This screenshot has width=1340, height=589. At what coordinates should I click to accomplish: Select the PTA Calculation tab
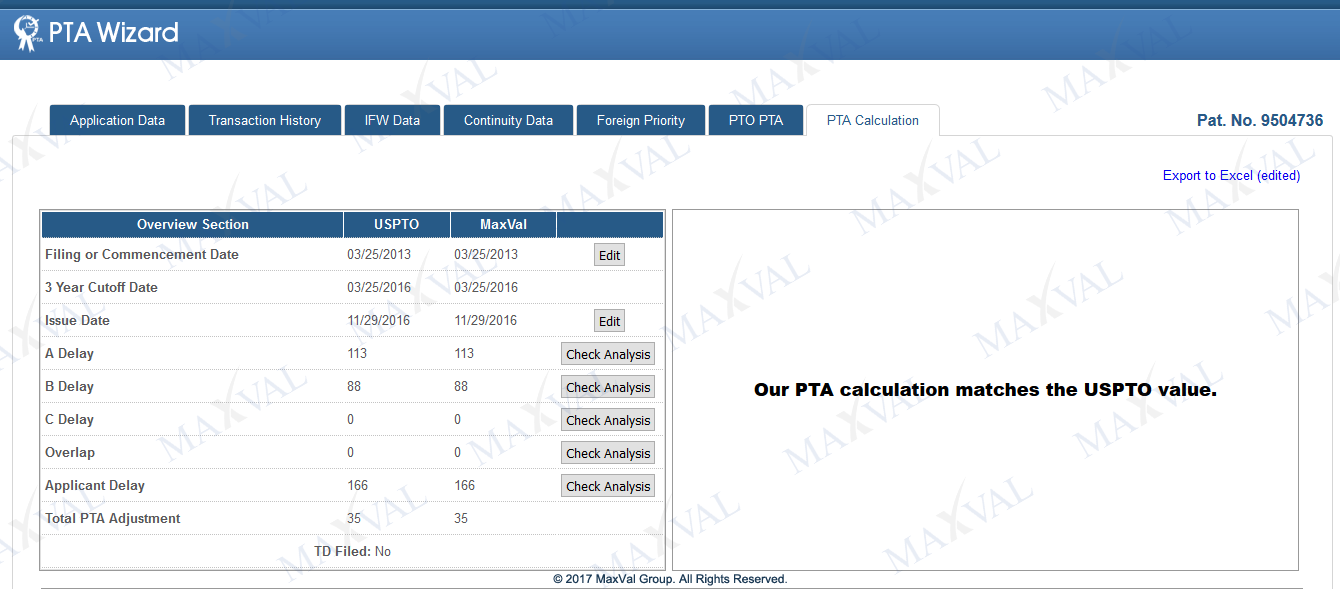[873, 120]
